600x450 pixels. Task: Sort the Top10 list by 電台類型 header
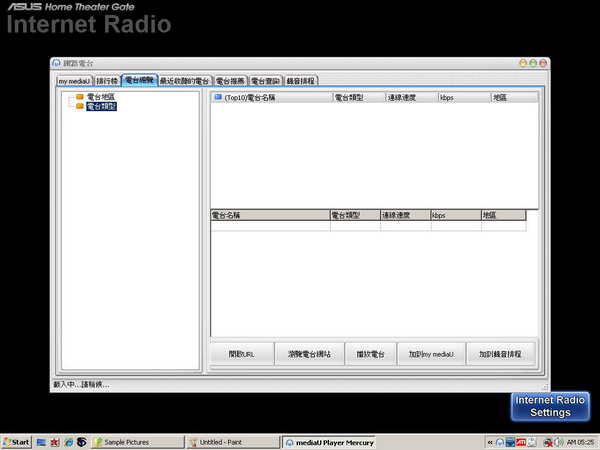coord(359,97)
